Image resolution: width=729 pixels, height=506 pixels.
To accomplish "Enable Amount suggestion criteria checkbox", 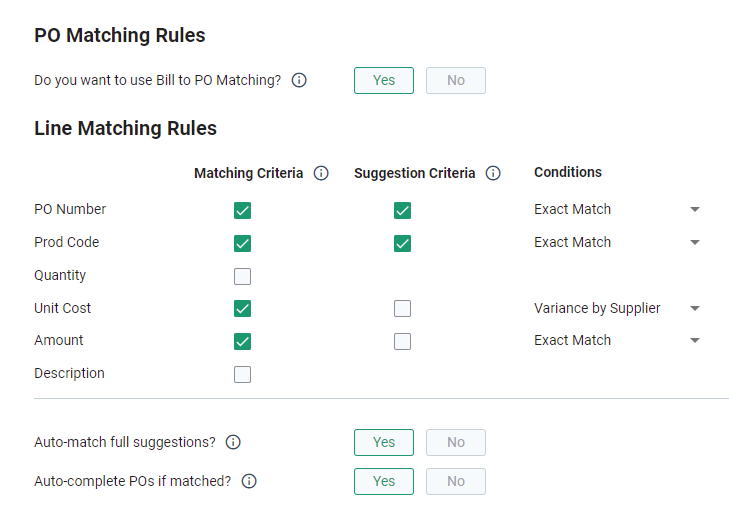I will pyautogui.click(x=402, y=341).
